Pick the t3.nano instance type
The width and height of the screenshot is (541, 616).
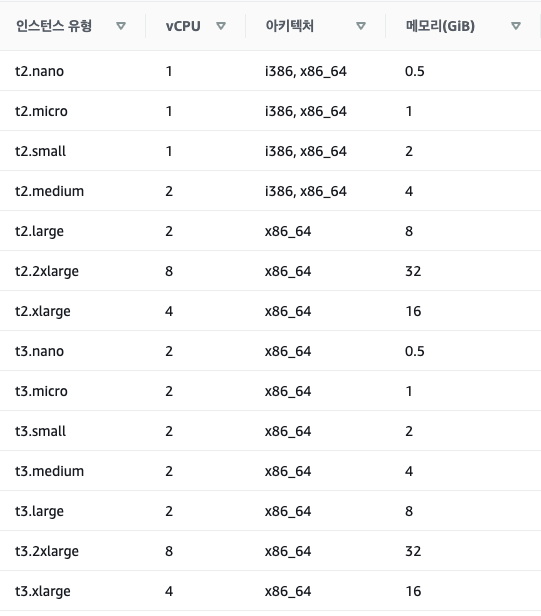(x=39, y=351)
